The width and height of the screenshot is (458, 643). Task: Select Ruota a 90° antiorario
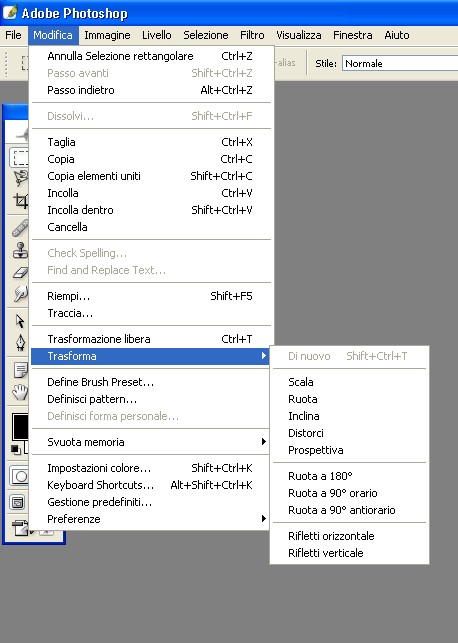[x=349, y=510]
